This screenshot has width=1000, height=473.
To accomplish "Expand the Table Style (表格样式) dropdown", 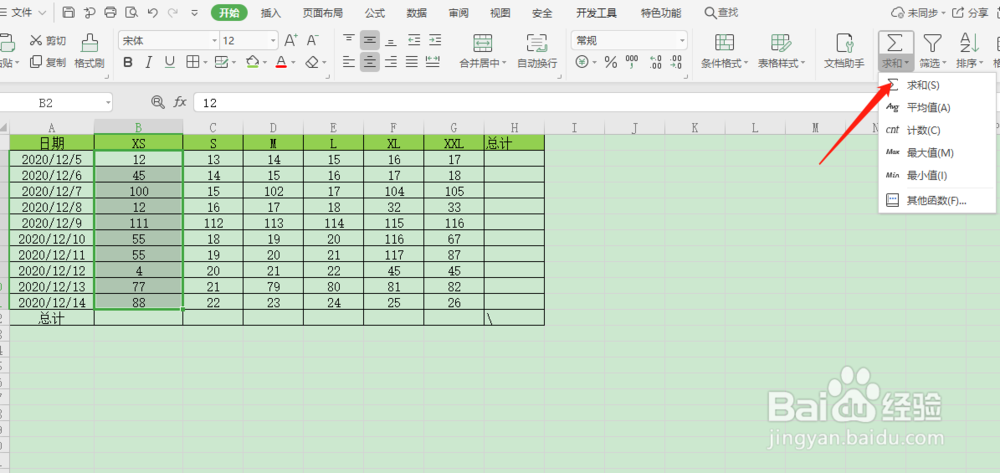I will coord(803,63).
